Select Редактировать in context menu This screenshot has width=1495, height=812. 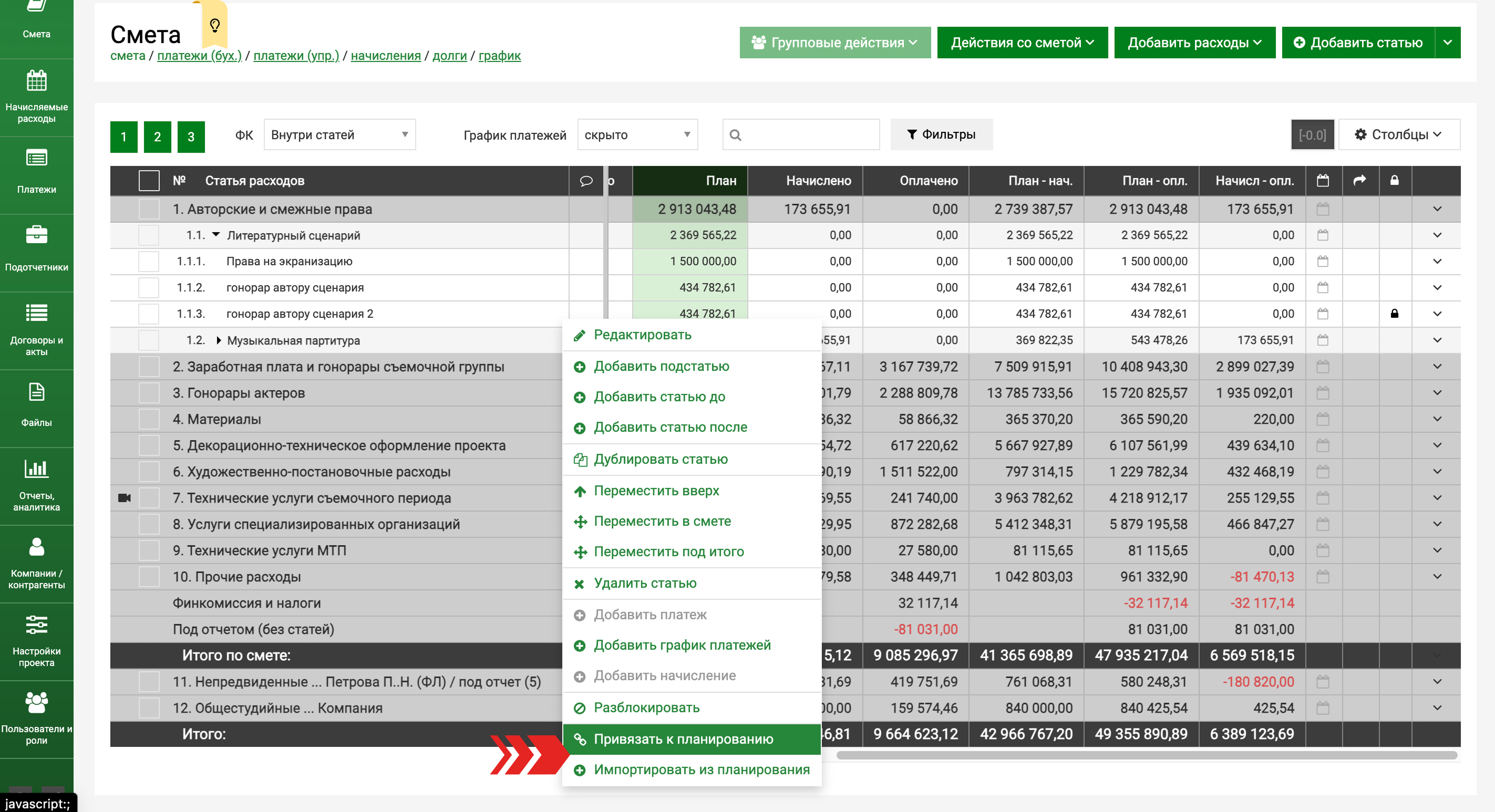pyautogui.click(x=692, y=335)
